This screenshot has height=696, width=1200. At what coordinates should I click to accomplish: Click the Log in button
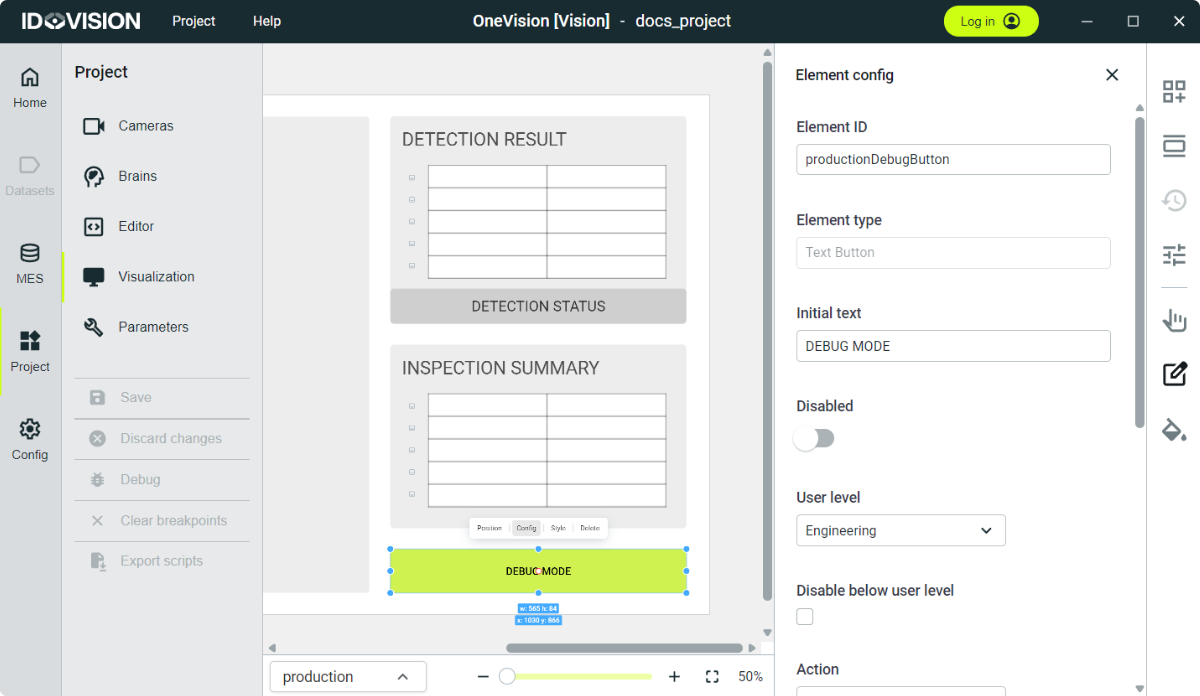click(x=990, y=21)
